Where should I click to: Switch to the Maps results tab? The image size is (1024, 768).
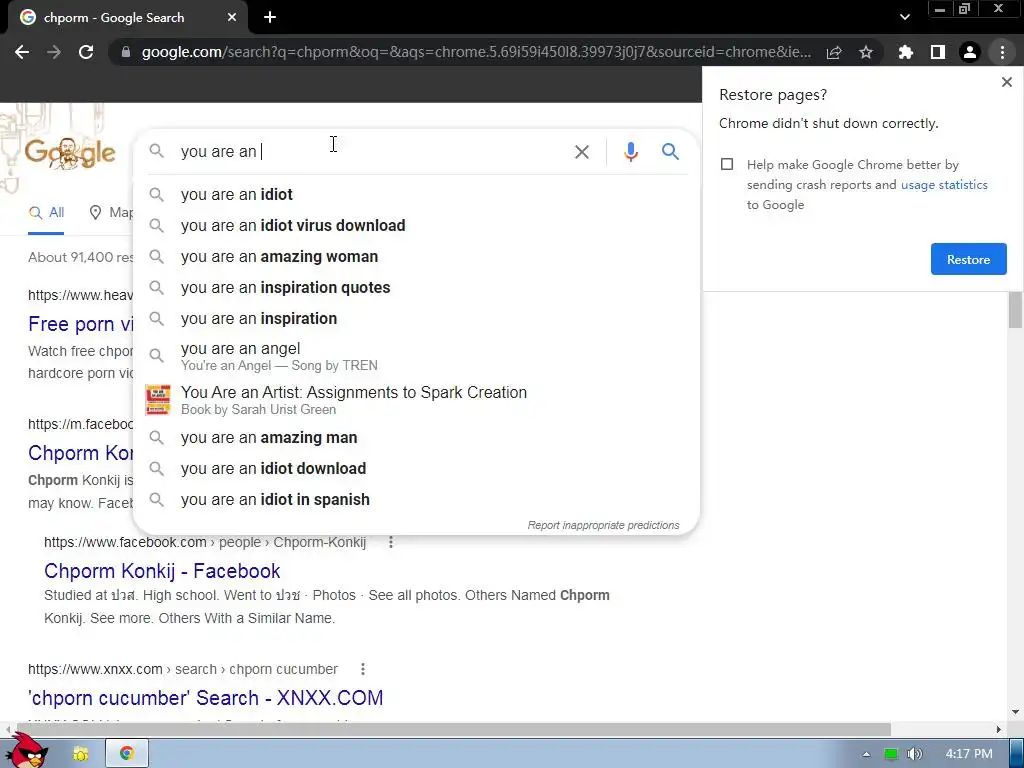[x=111, y=212]
